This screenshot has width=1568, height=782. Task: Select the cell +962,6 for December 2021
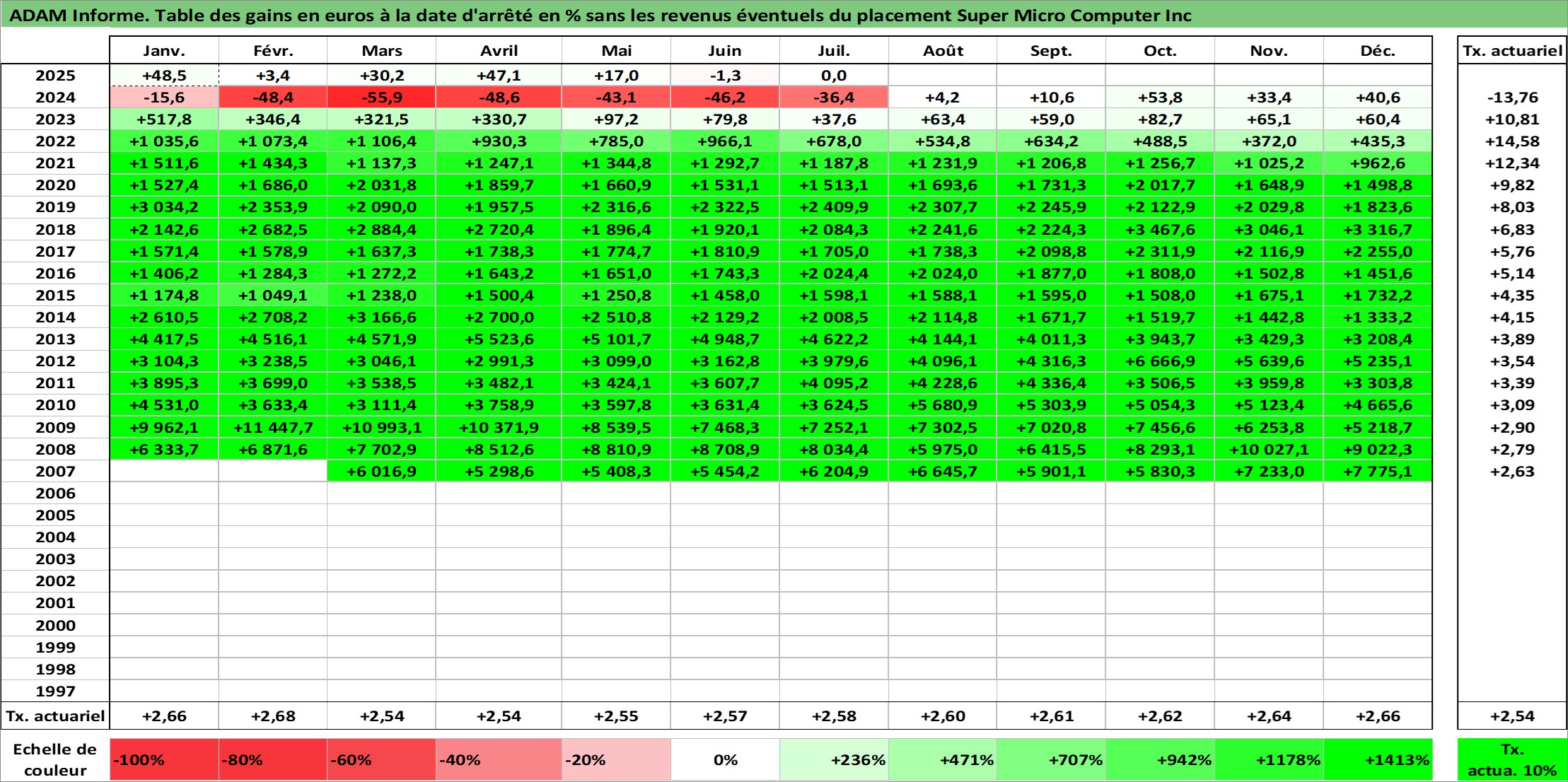[1378, 163]
